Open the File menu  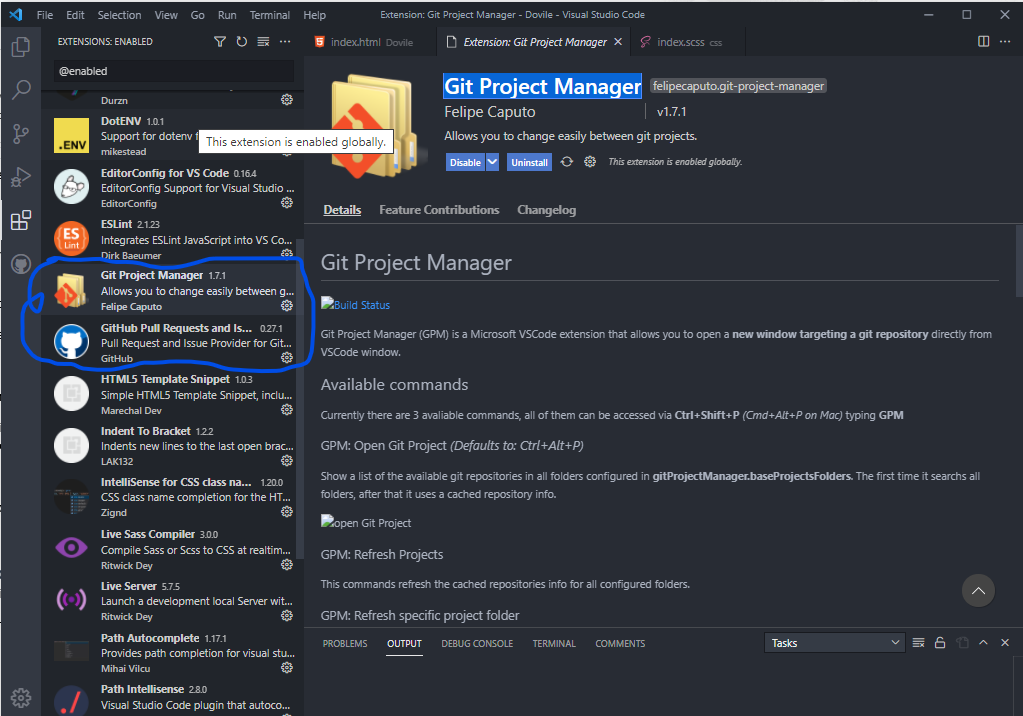click(45, 15)
